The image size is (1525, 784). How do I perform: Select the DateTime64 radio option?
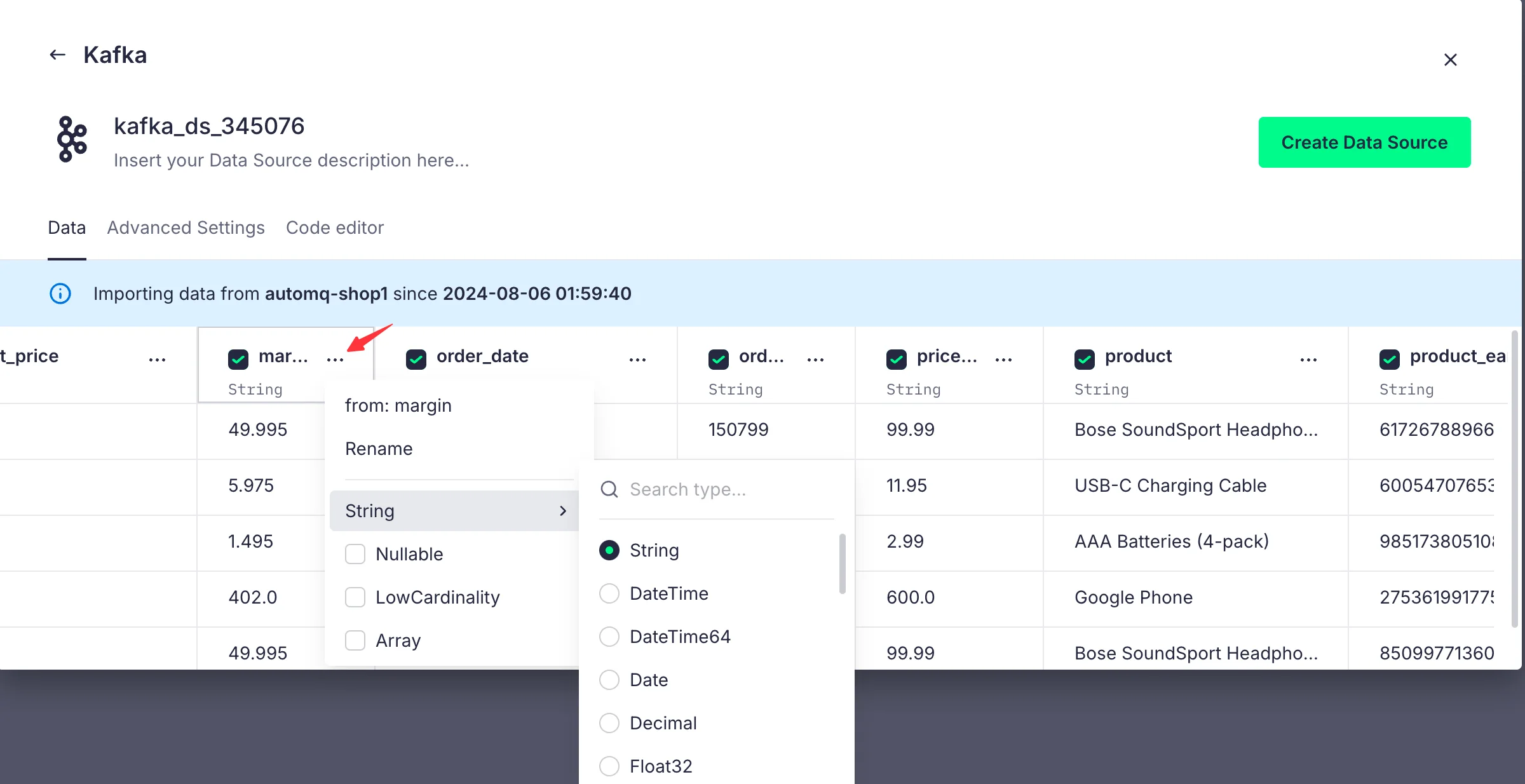click(609, 637)
